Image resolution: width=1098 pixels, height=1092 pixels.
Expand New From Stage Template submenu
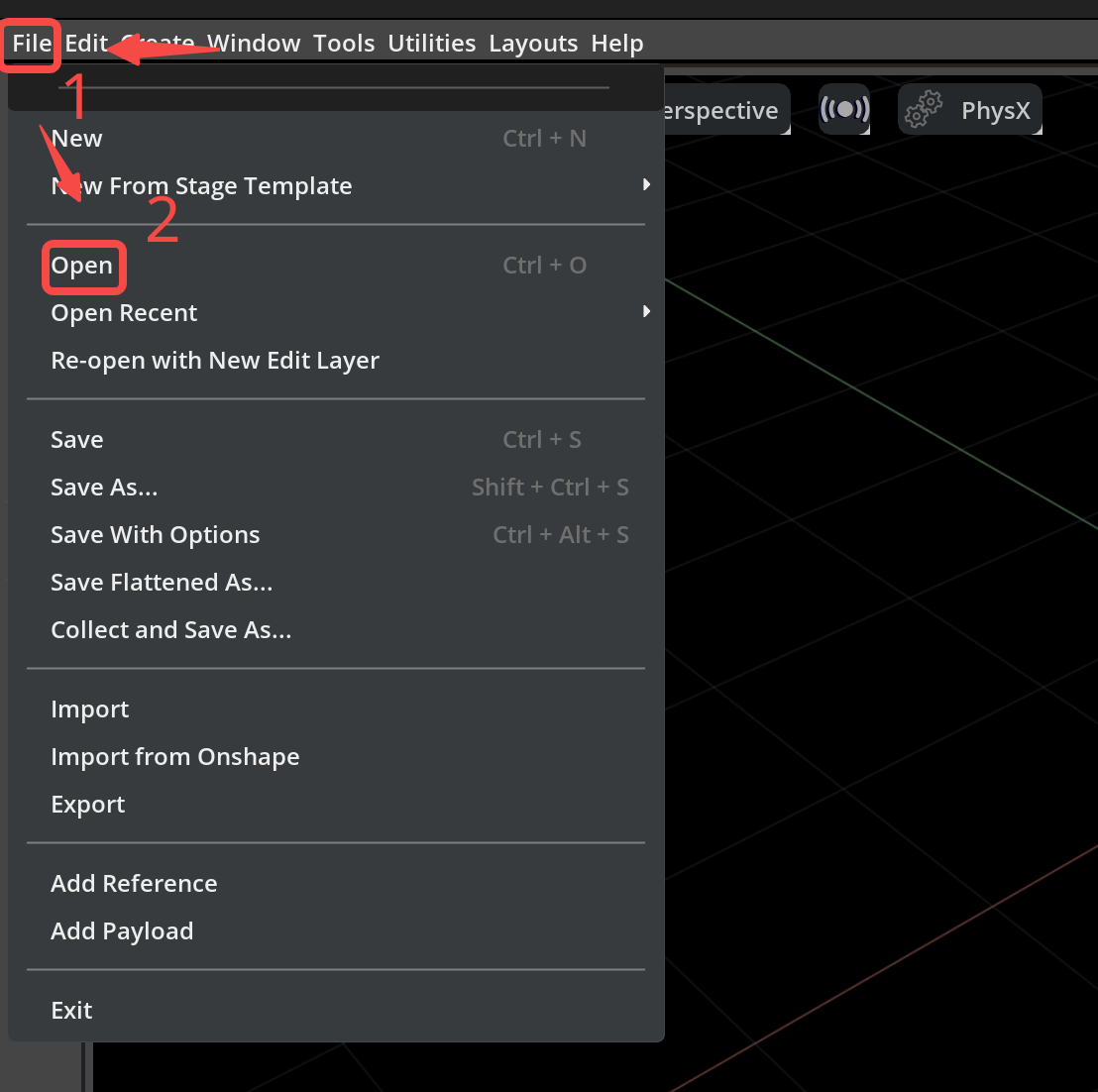[336, 186]
